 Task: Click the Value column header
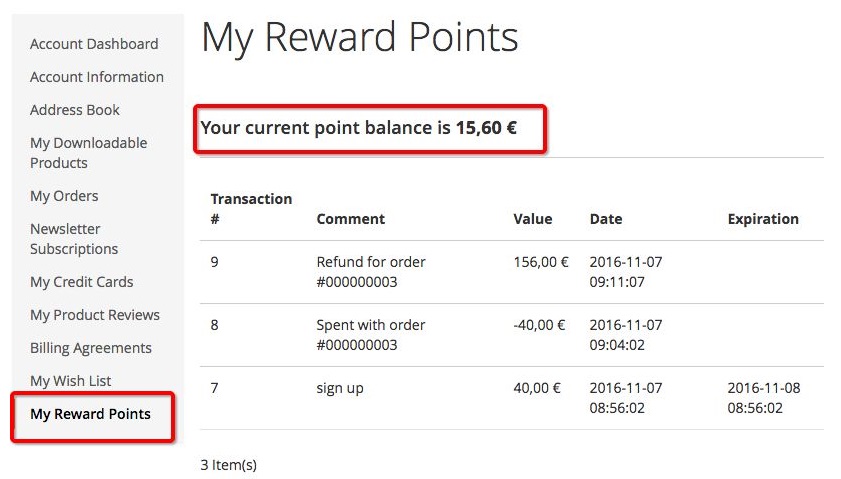pos(533,219)
